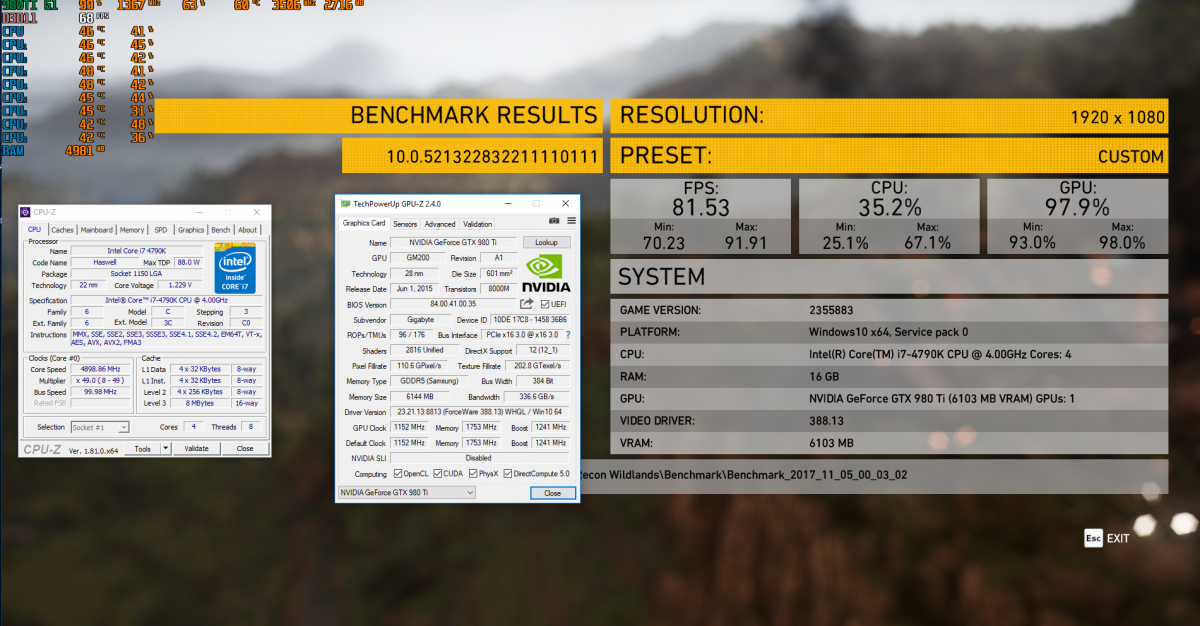Image resolution: width=1200 pixels, height=626 pixels.
Task: Click the GPU usage value 97.9%
Action: 1077,208
